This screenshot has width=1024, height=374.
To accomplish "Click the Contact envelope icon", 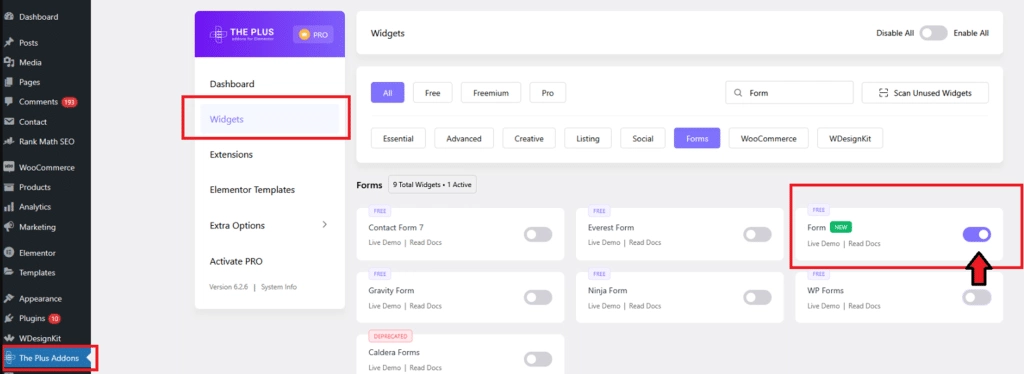I will click(9, 121).
